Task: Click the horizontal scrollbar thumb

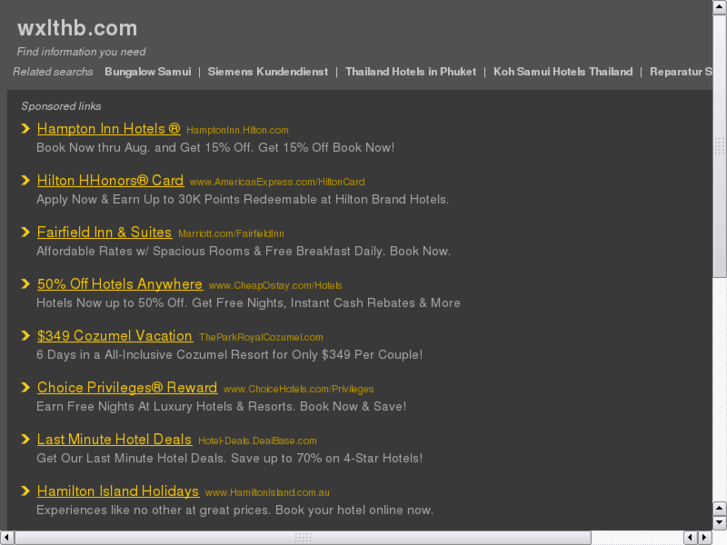Action: pyautogui.click(x=303, y=538)
